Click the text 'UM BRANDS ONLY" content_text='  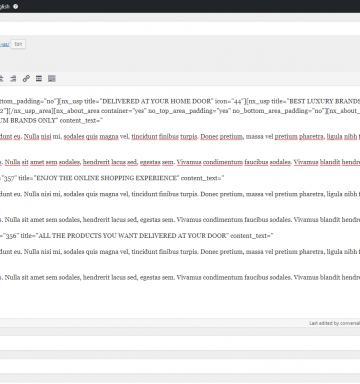(52, 121)
